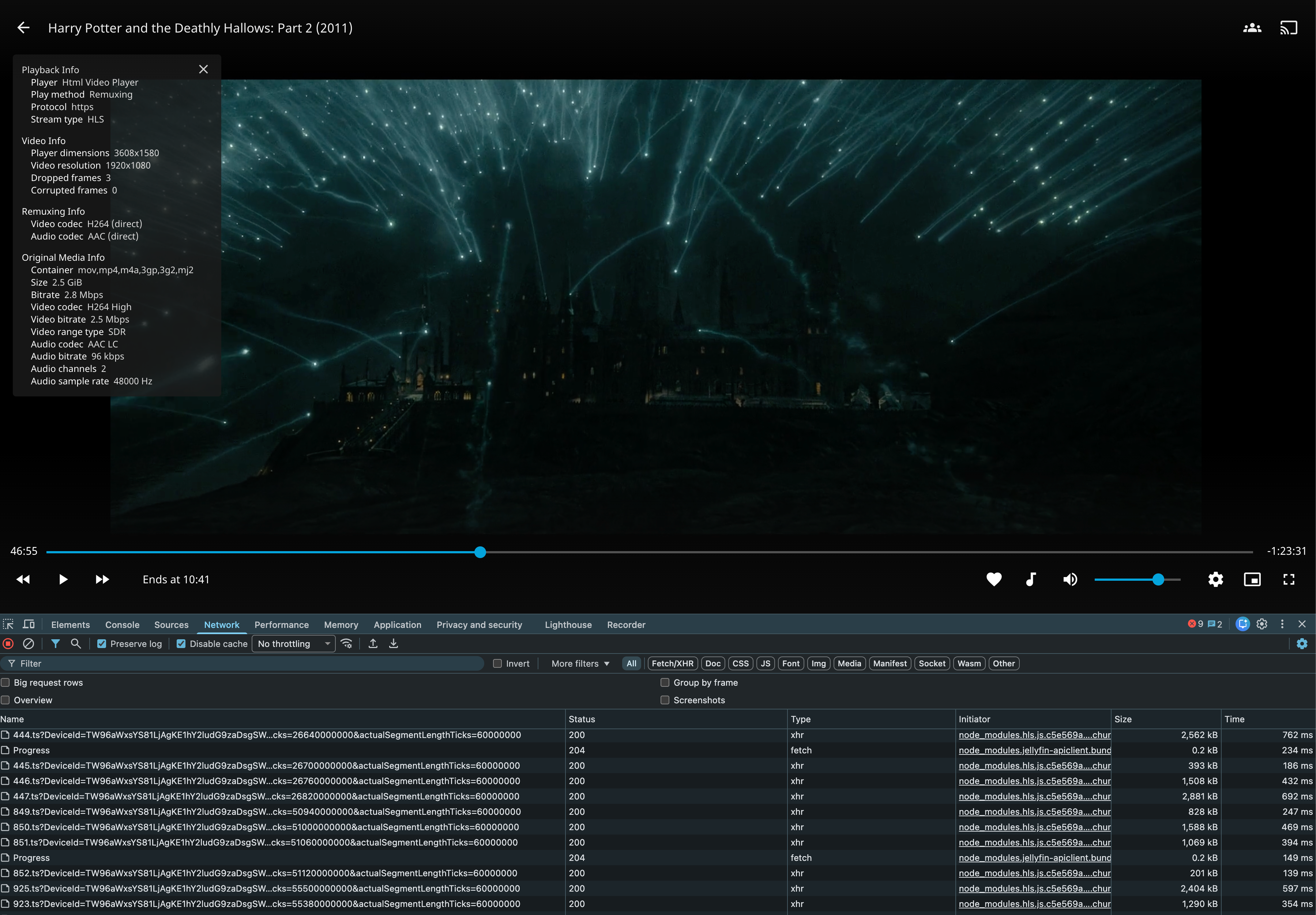This screenshot has height=915, width=1316.
Task: Toggle the device toolbar icon
Action: tap(29, 625)
